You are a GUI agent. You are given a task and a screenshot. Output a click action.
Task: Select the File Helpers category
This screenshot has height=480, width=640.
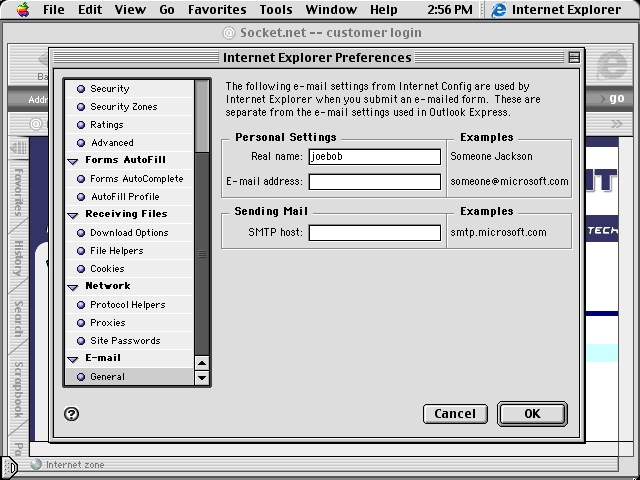click(x=129, y=251)
